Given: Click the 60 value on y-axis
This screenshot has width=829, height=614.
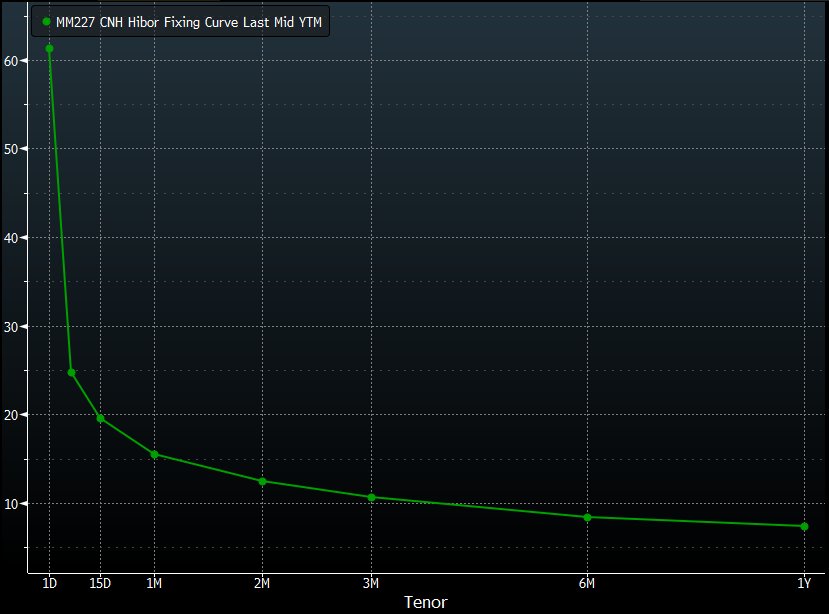Looking at the screenshot, I should tap(13, 60).
